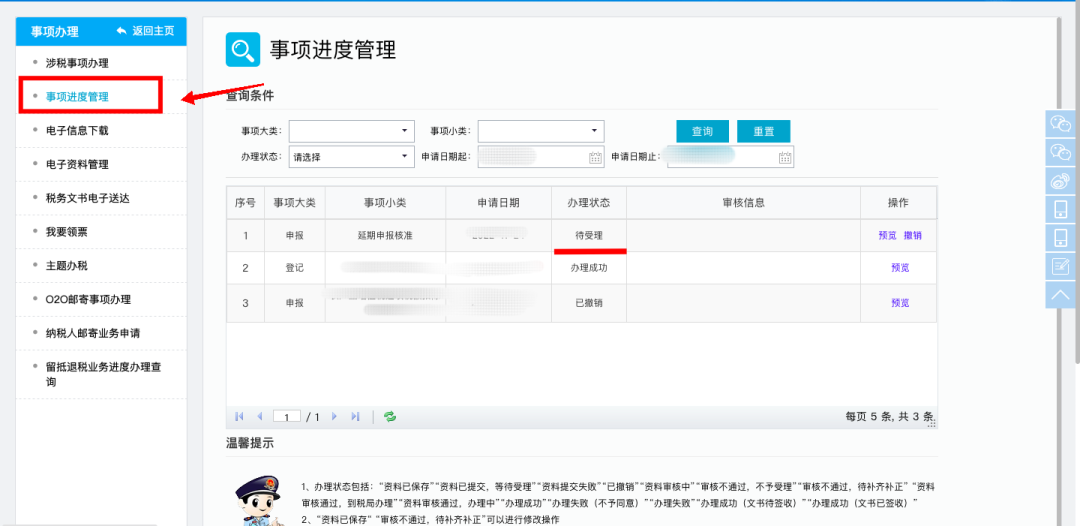
Task: Click the 办理状态 column header
Action: tap(589, 202)
